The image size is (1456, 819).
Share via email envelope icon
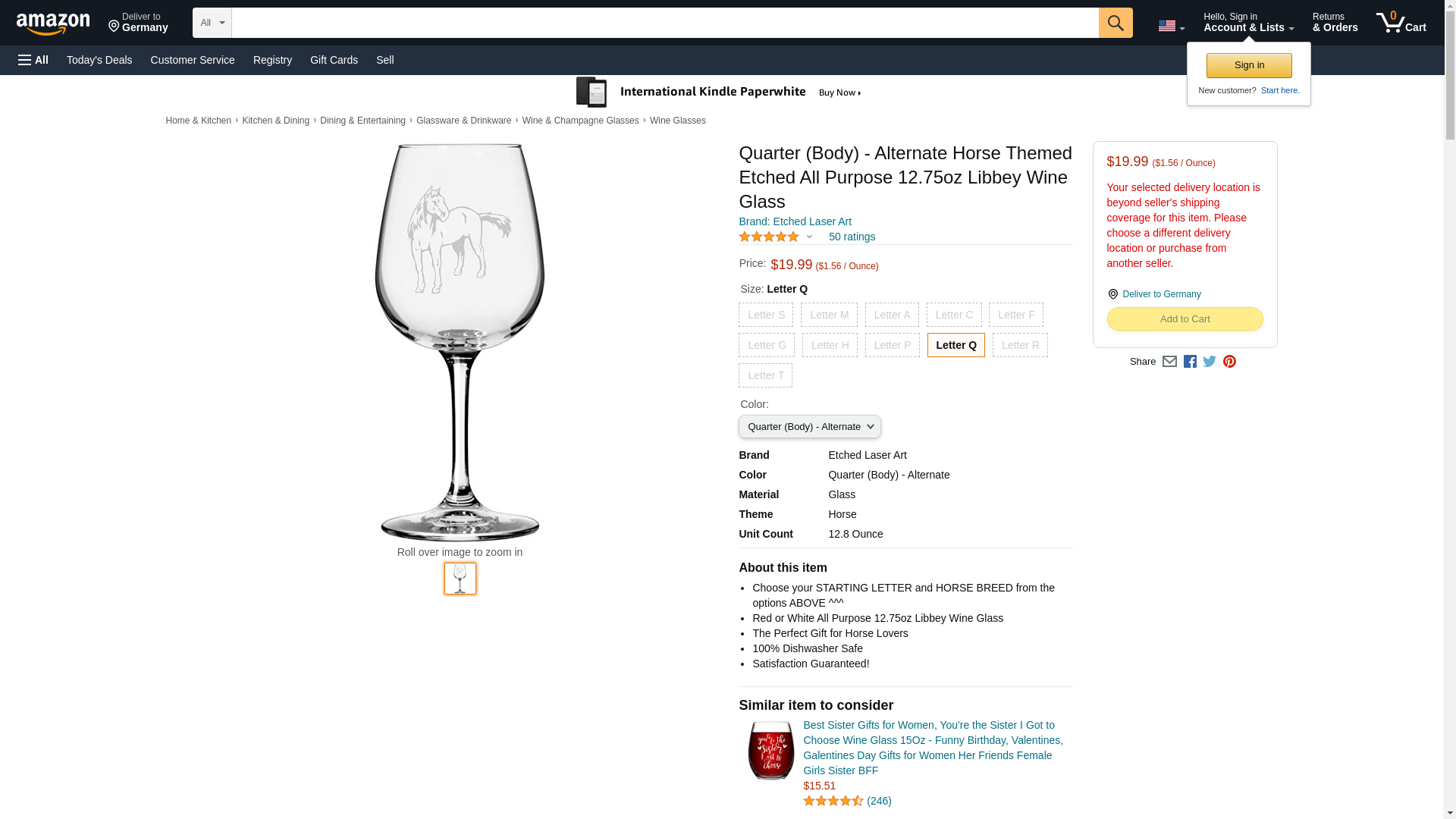coord(1169,362)
